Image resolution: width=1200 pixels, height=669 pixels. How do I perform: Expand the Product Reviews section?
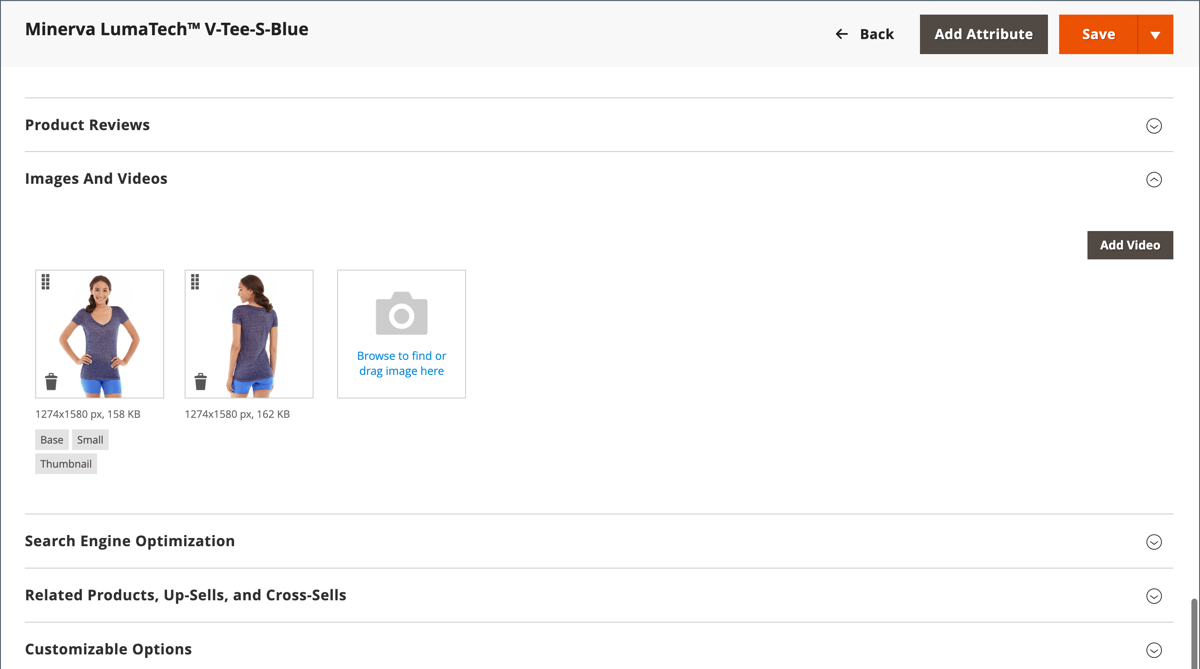1154,126
